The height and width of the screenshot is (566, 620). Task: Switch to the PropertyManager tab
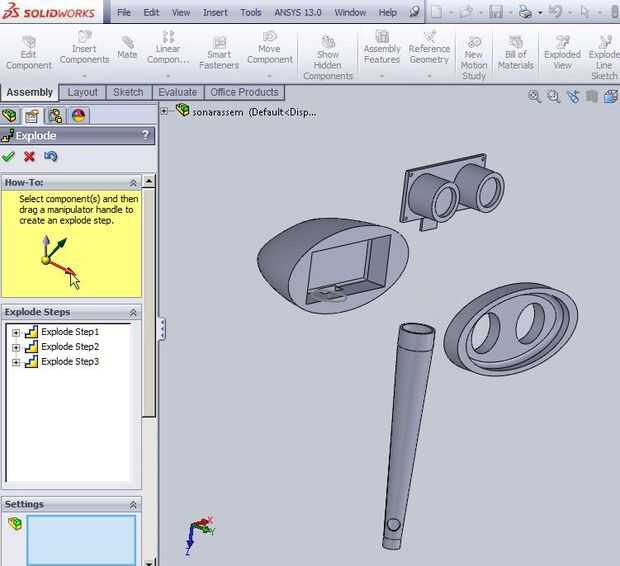[x=32, y=115]
